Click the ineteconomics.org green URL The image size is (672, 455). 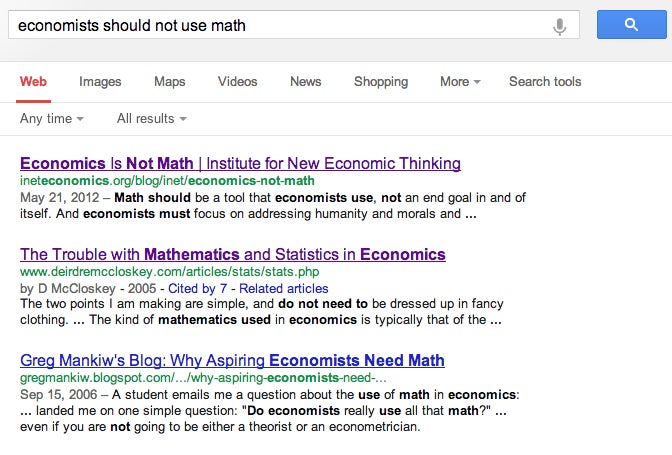(167, 181)
